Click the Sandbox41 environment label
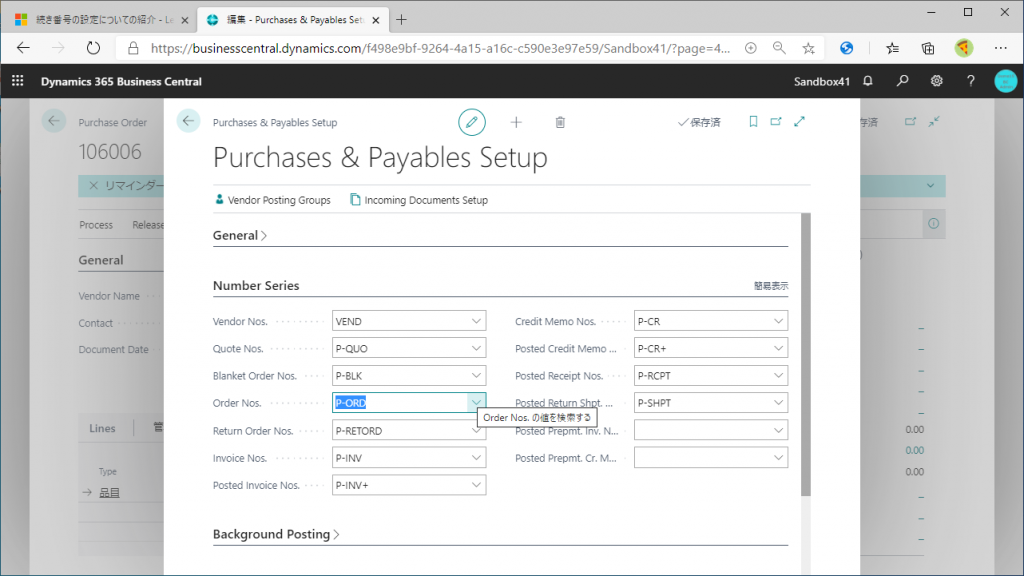Image resolution: width=1024 pixels, height=576 pixels. [822, 82]
